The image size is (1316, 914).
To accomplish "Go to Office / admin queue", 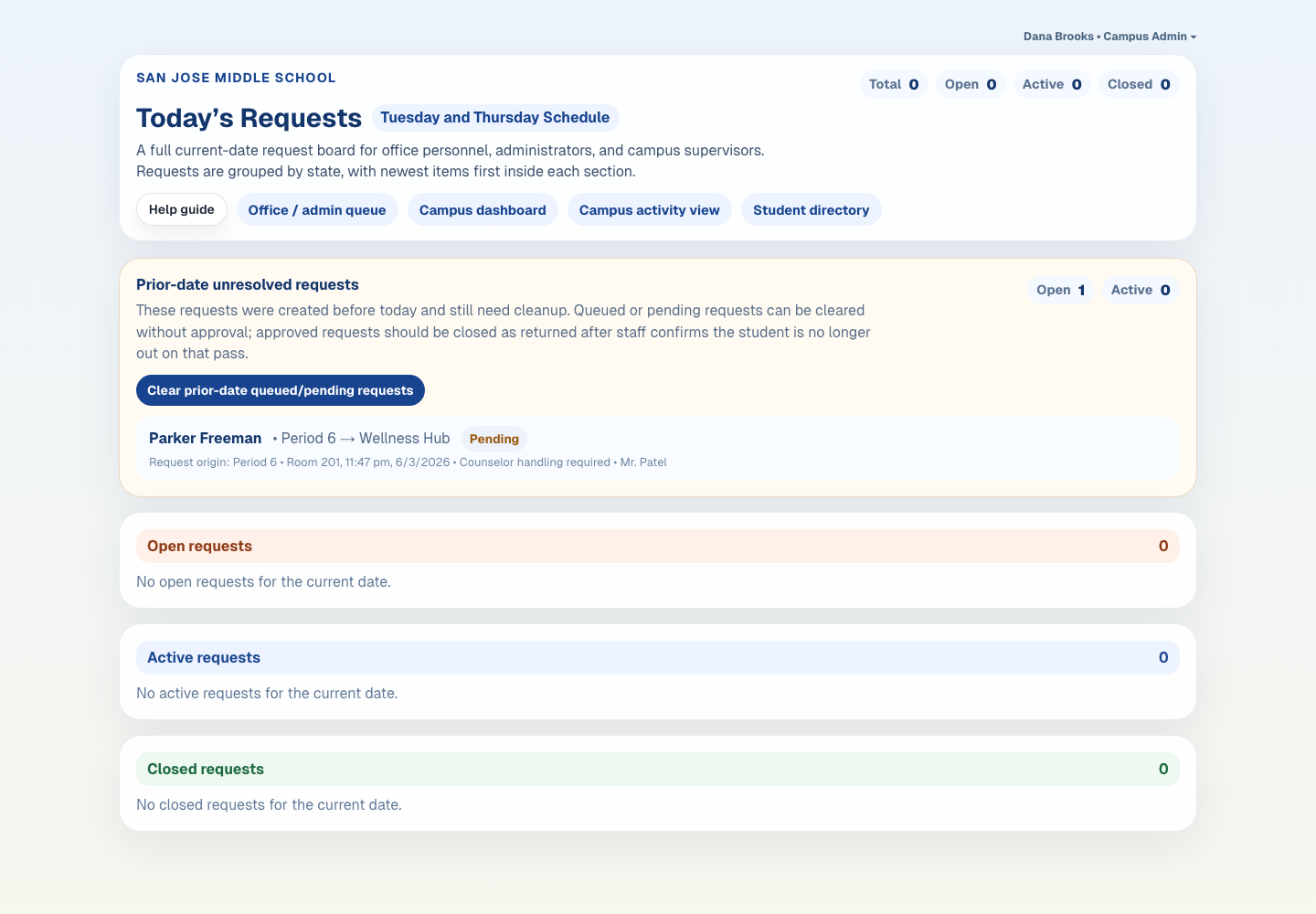I will (317, 209).
